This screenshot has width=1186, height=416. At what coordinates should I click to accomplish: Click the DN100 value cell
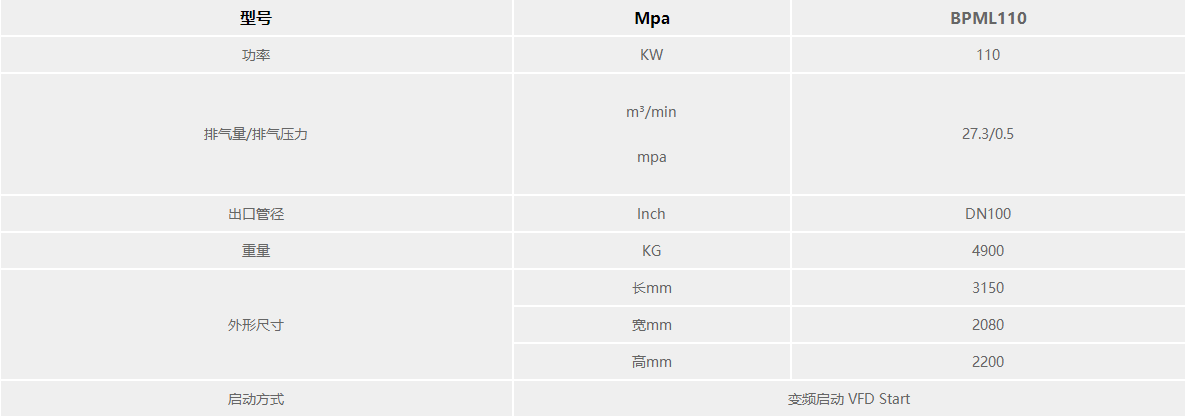tap(988, 214)
